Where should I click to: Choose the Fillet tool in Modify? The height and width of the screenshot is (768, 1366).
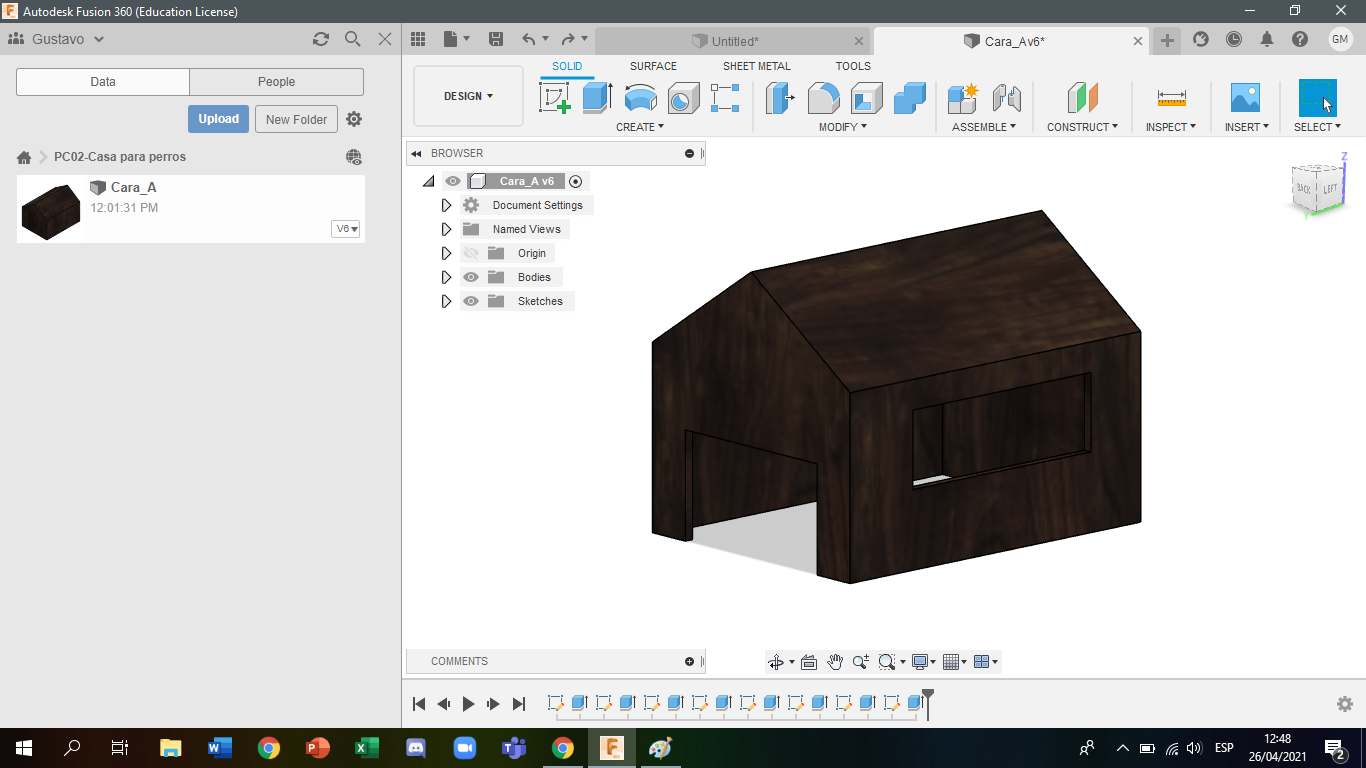[x=823, y=98]
